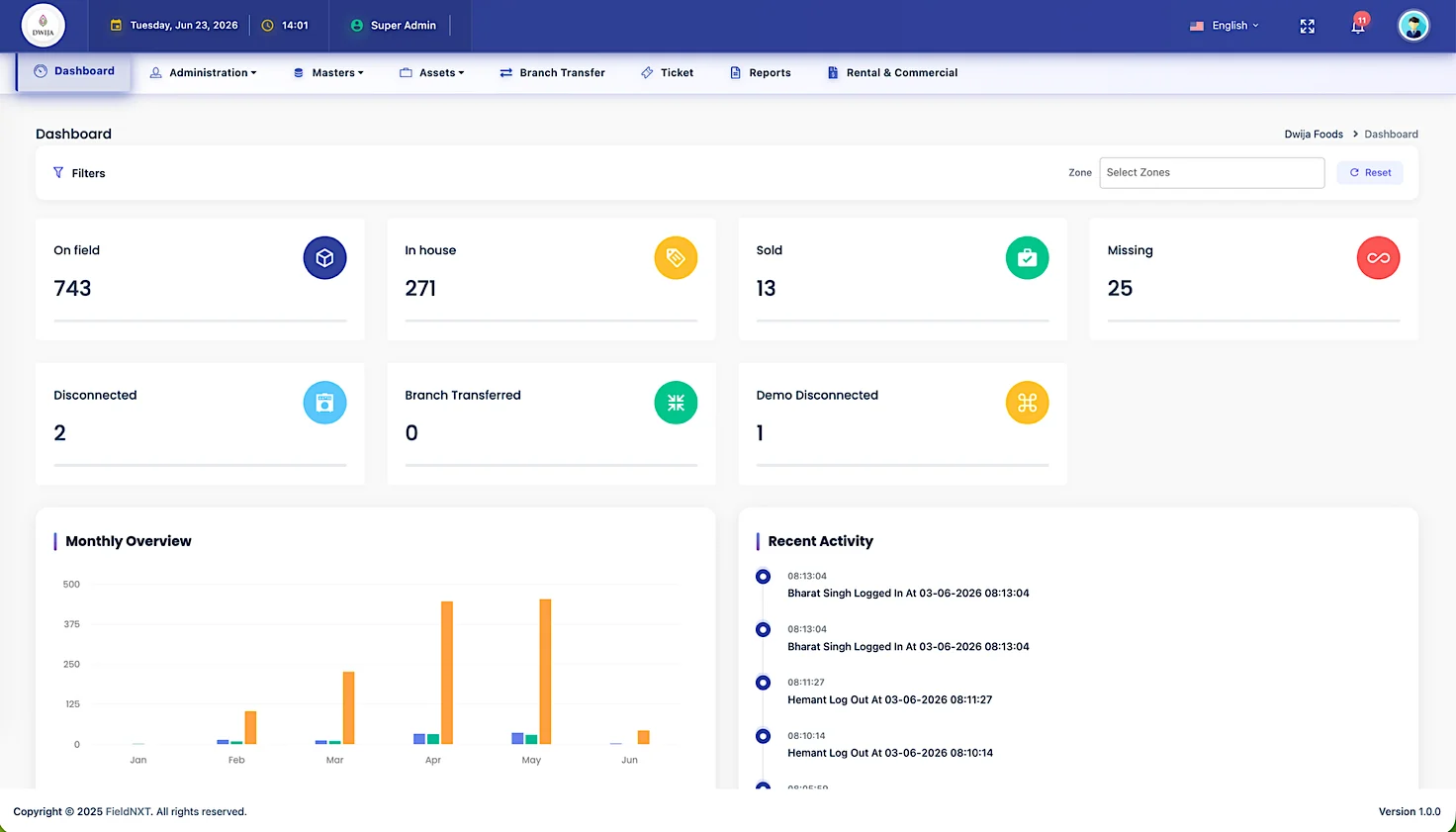Screen dimensions: 1456x832
Task: Click the Masters database icon
Action: tap(299, 72)
